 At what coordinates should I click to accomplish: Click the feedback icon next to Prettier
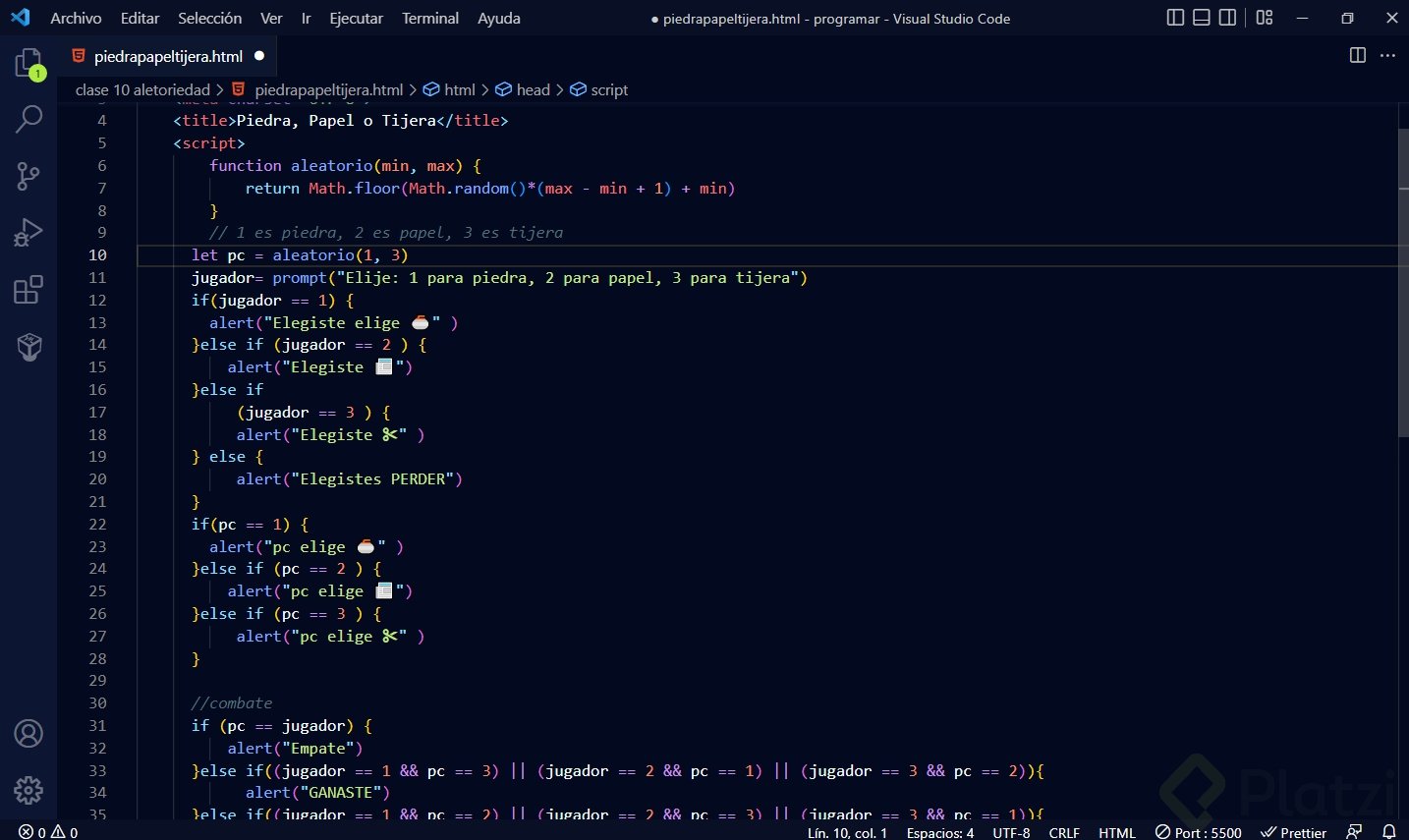click(1354, 832)
